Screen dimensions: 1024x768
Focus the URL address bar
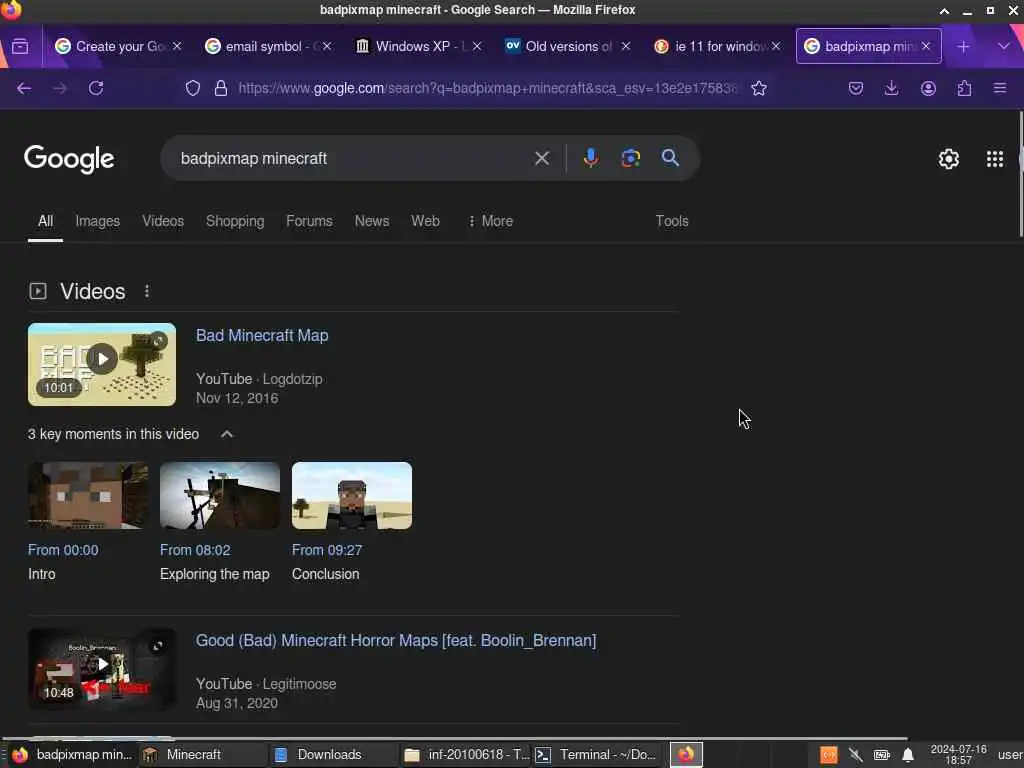pyautogui.click(x=487, y=88)
